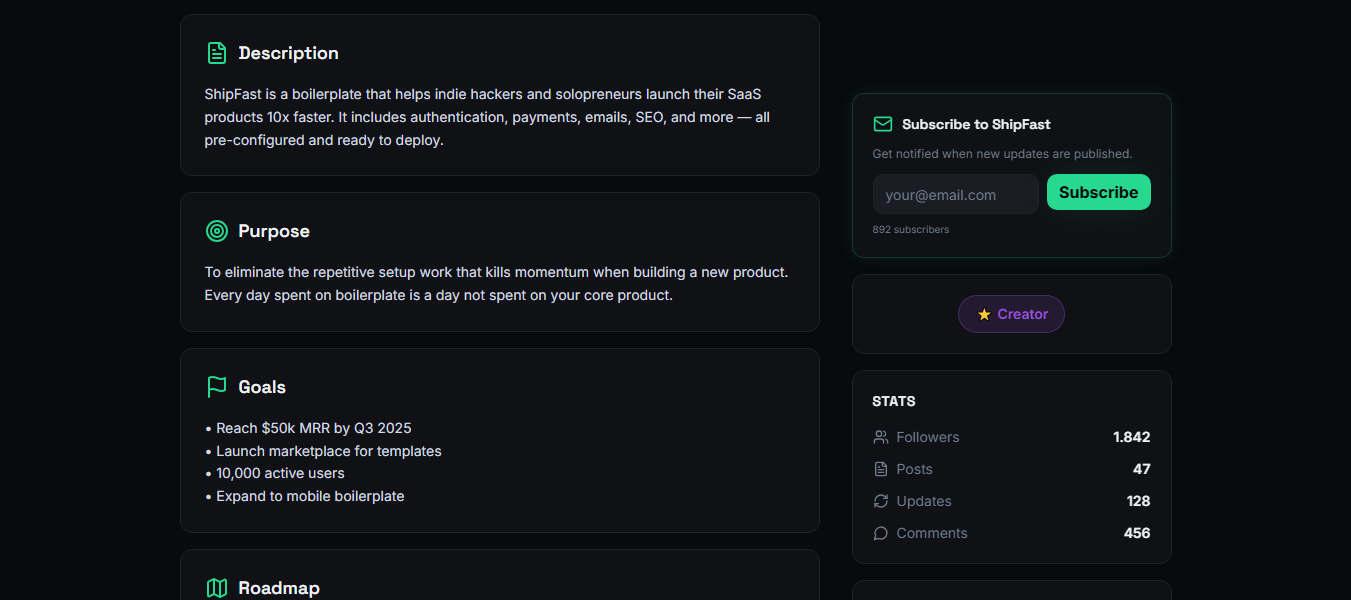Click the Posts stat label
Image resolution: width=1351 pixels, height=600 pixels.
point(914,469)
